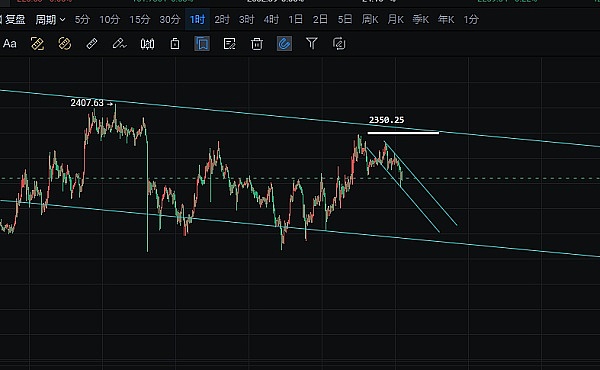Switch to the 30分 timeframe tab

tap(170, 20)
